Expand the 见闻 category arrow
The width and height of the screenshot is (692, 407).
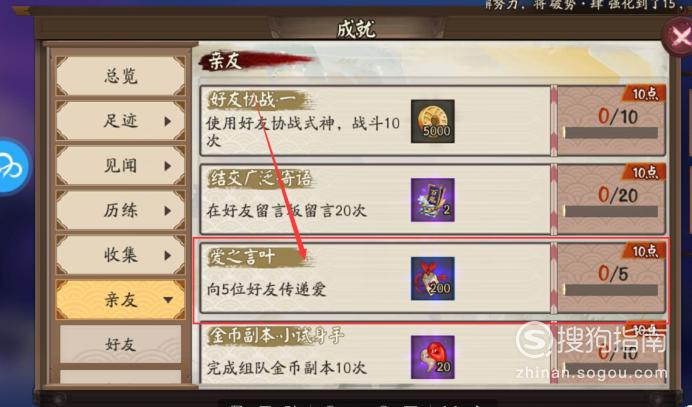[x=167, y=166]
